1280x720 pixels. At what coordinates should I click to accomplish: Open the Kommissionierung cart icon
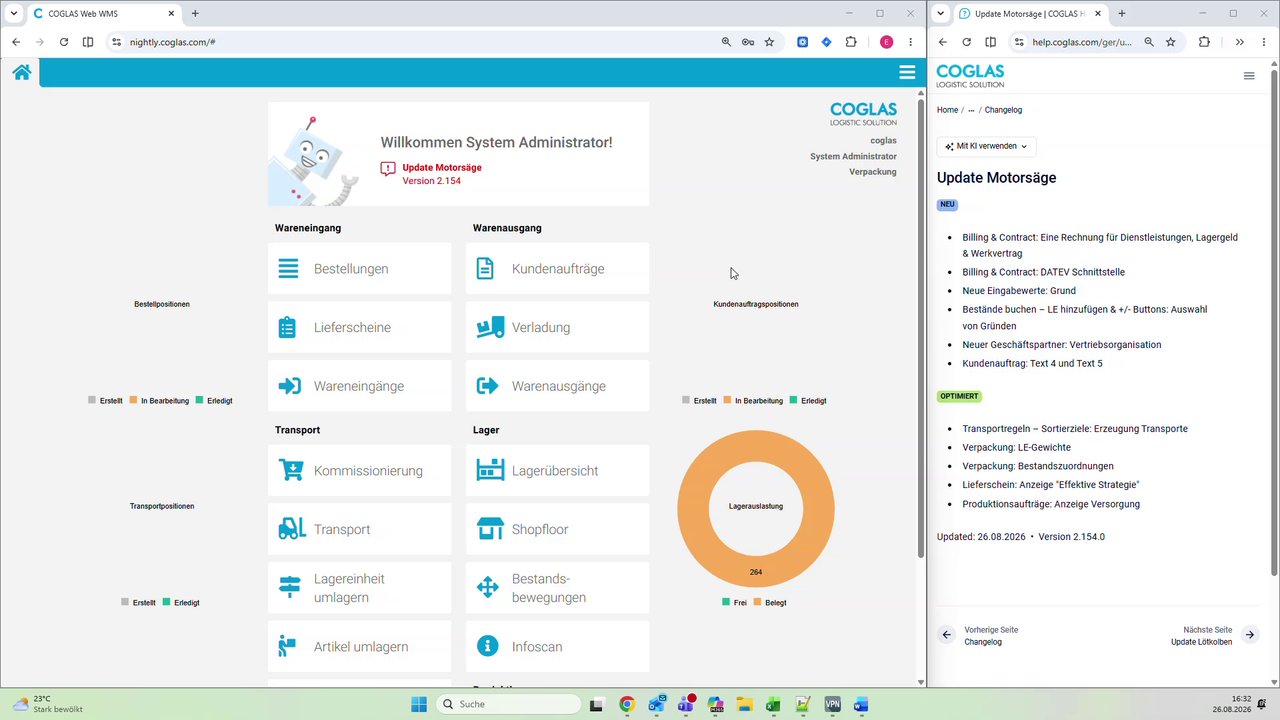(x=291, y=470)
